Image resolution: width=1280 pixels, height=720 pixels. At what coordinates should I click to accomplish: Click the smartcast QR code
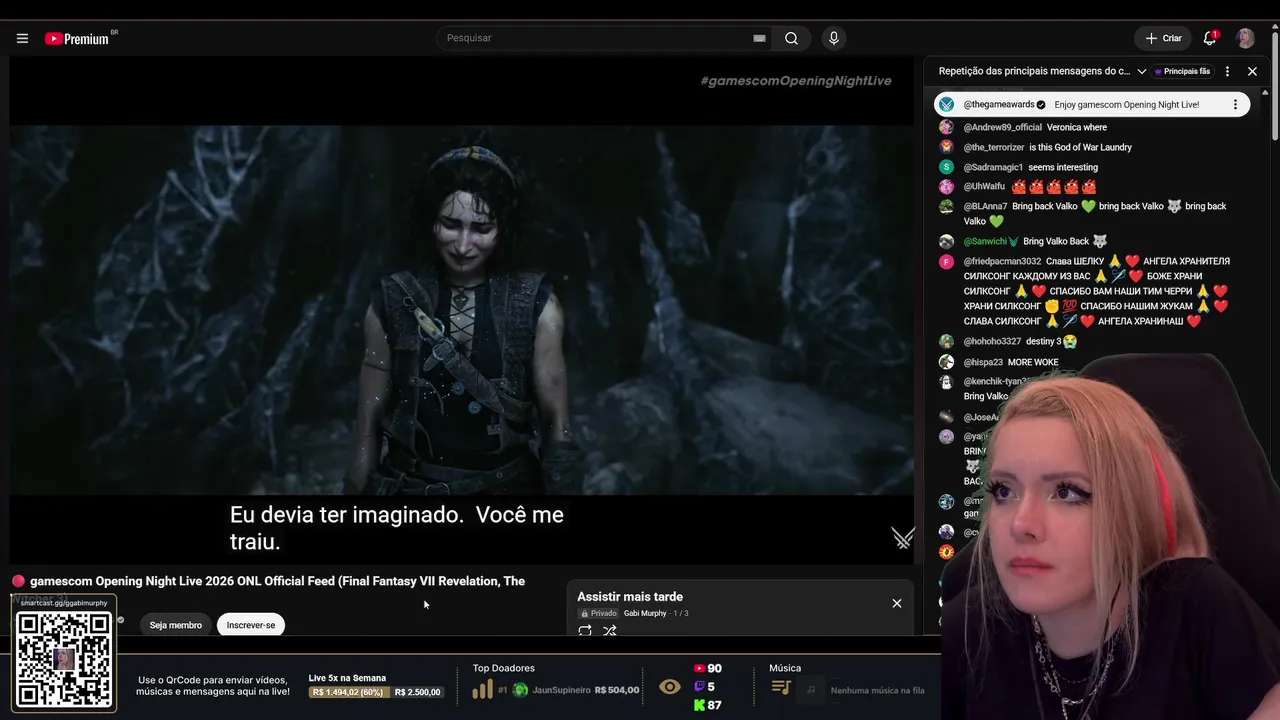click(x=64, y=658)
